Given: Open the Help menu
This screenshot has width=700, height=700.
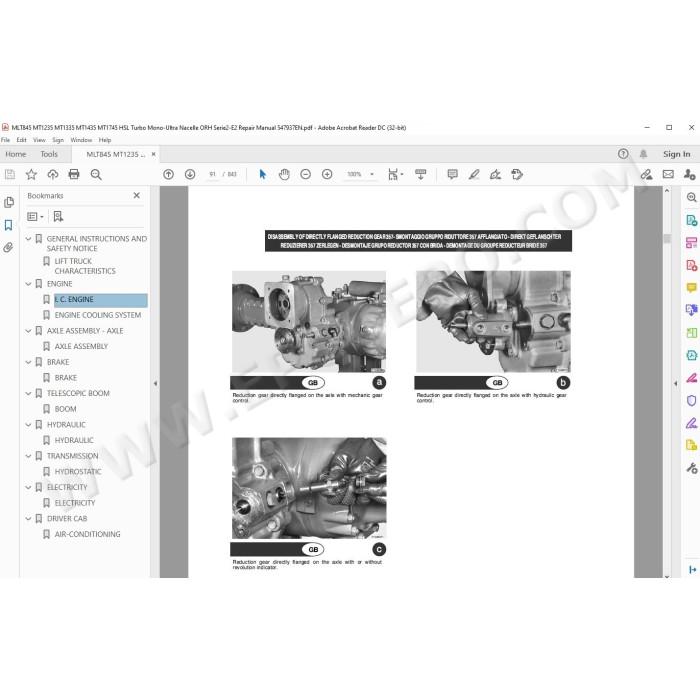Looking at the screenshot, I should coord(105,140).
